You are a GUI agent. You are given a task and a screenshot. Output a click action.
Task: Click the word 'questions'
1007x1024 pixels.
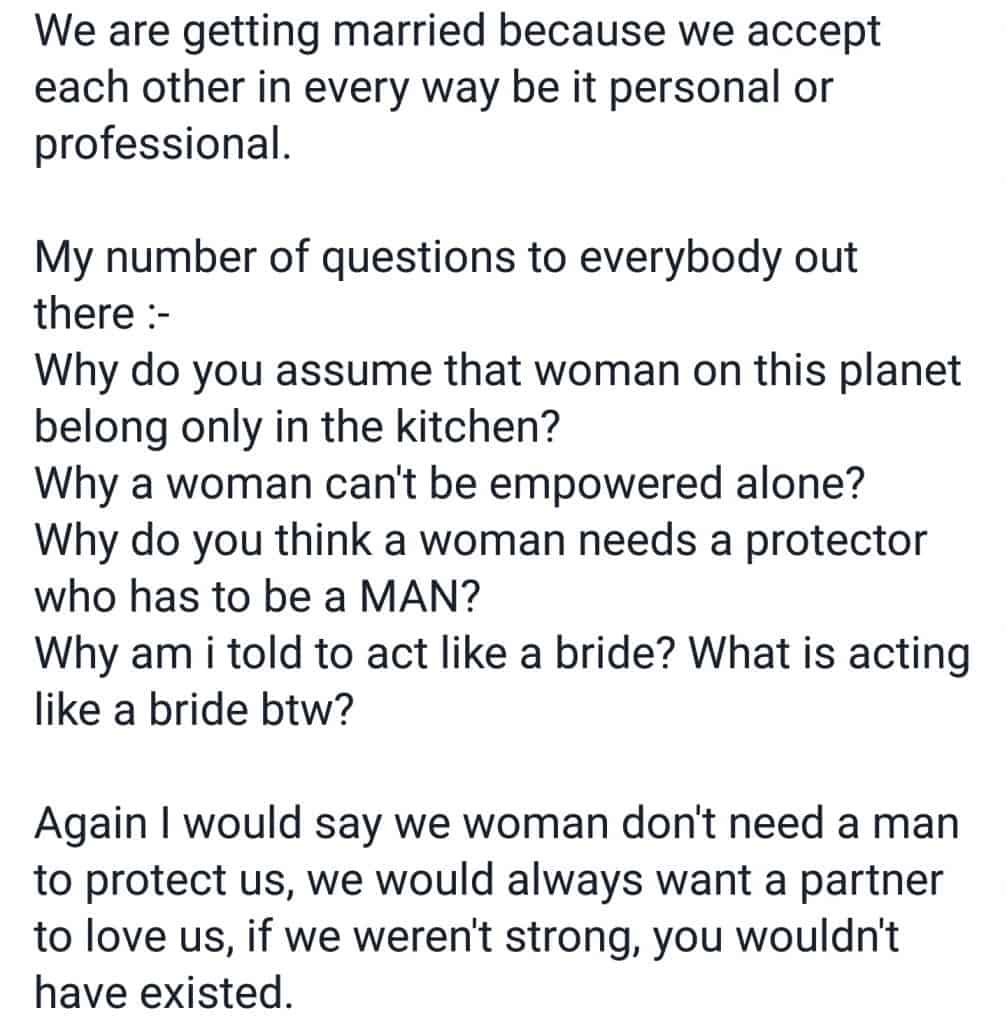coord(419,259)
